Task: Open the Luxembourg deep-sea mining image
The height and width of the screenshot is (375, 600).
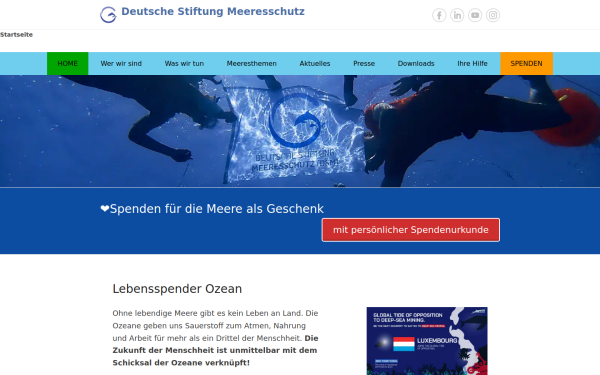Action: (427, 341)
